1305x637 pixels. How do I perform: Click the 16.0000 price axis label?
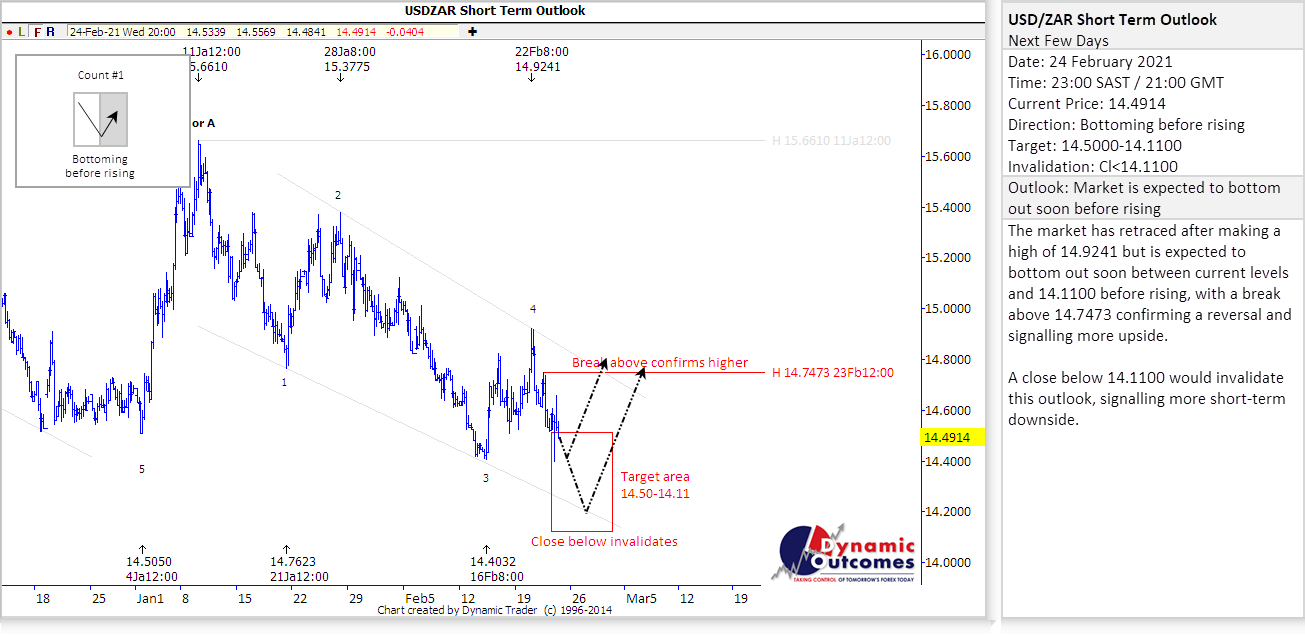[948, 55]
